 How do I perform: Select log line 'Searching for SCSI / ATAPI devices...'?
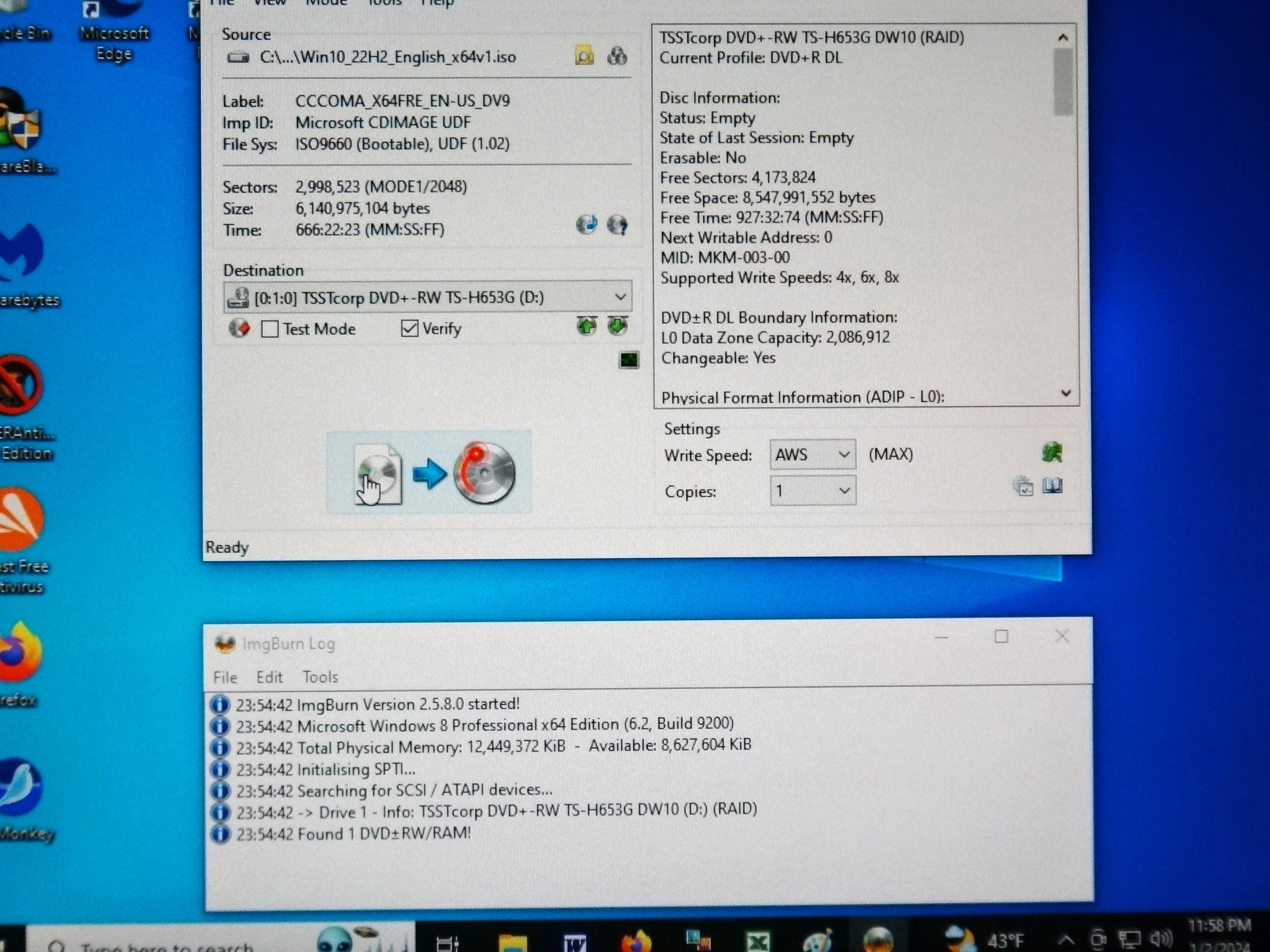394,790
